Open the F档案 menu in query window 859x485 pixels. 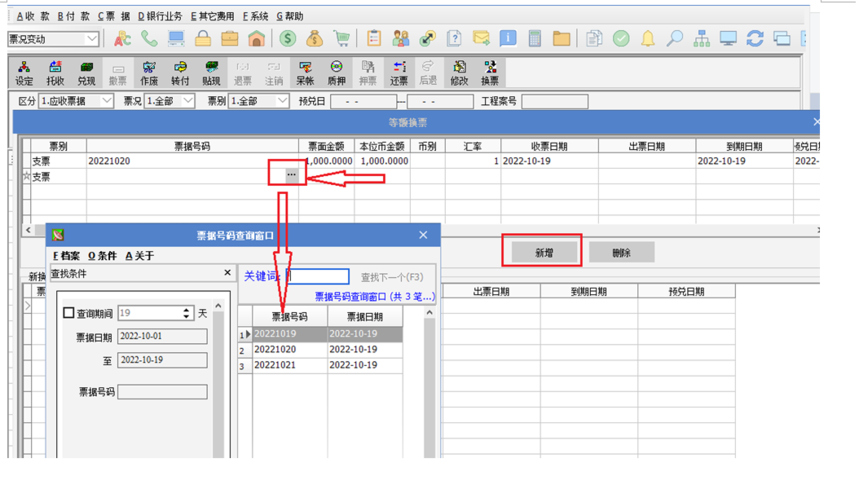point(66,256)
